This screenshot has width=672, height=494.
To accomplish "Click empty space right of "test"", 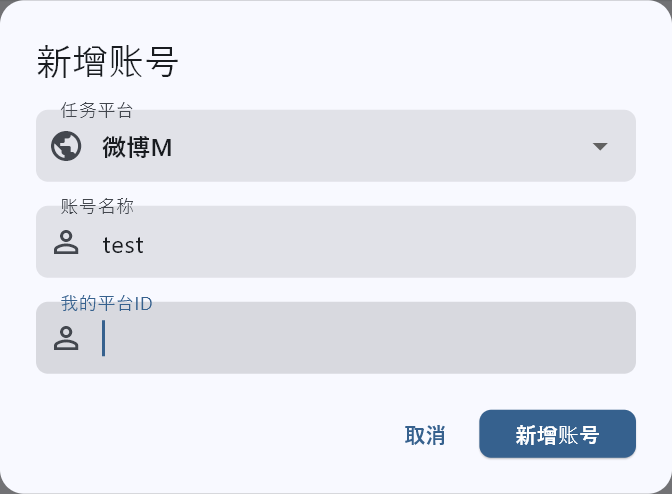I will [380, 242].
